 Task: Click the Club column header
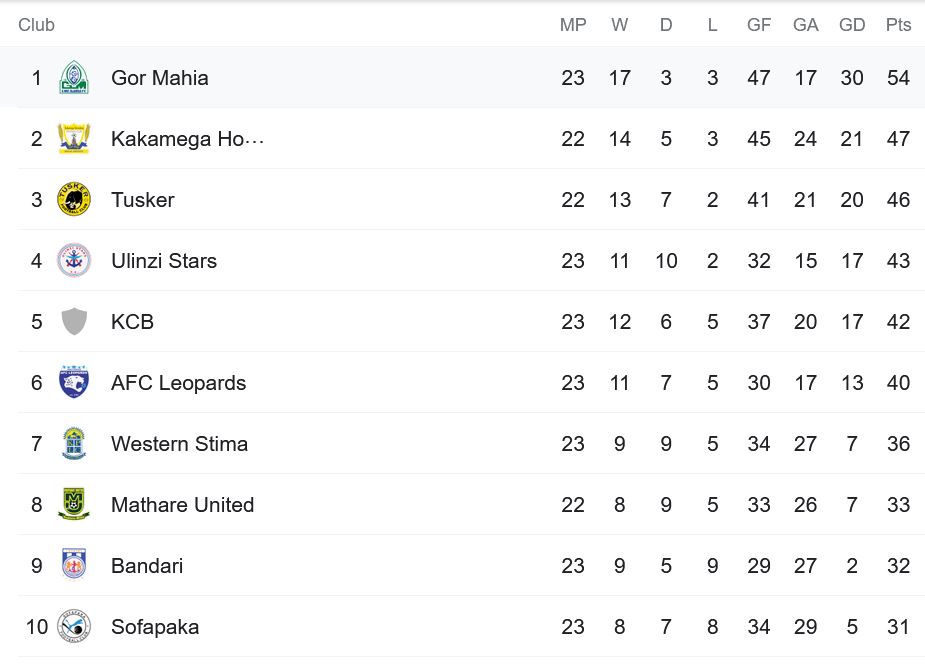(37, 25)
